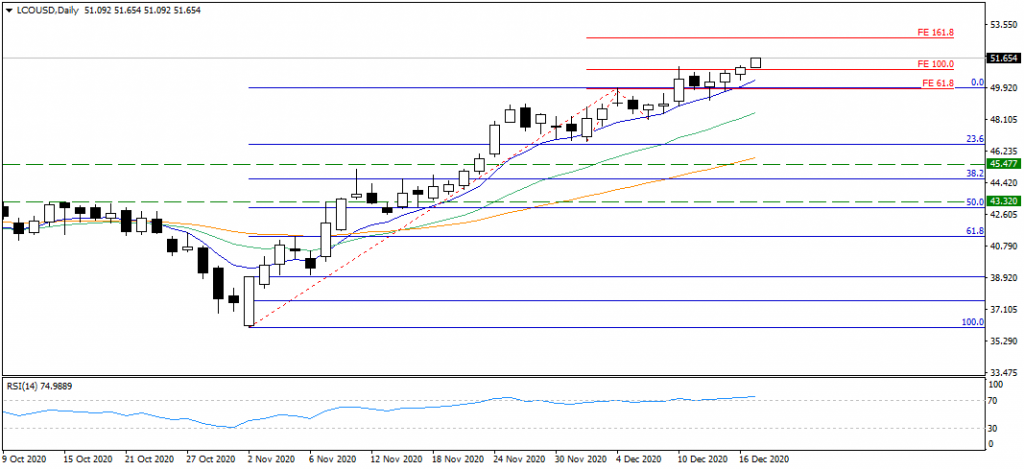Screen dimensions: 1024x470
Task: Click the RSI 30 level marker
Action: click(993, 429)
